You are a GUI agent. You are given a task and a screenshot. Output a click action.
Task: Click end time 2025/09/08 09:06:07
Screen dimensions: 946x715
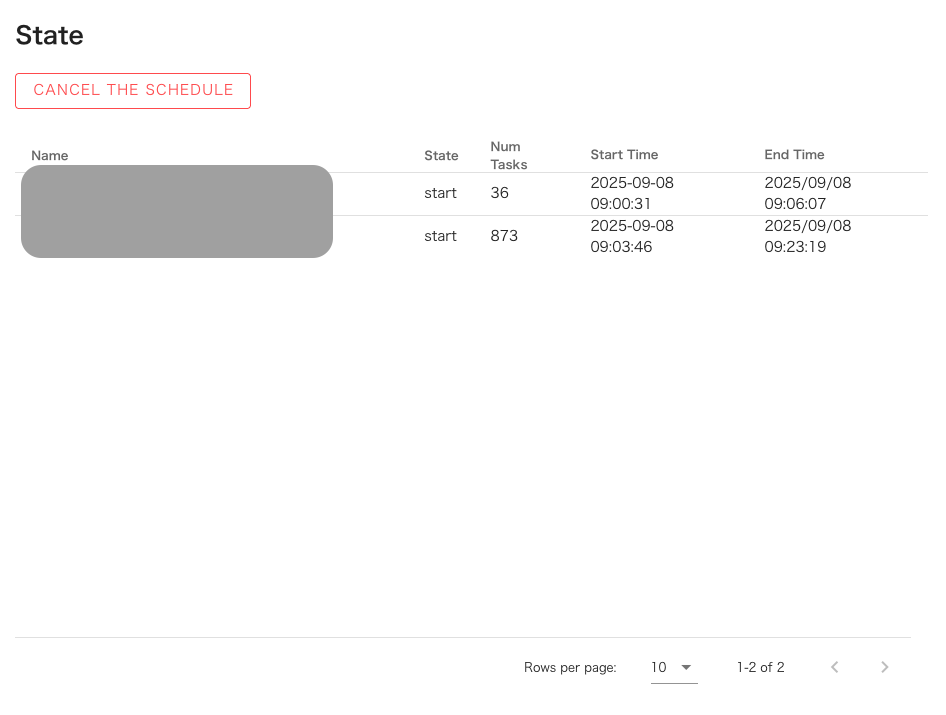807,193
